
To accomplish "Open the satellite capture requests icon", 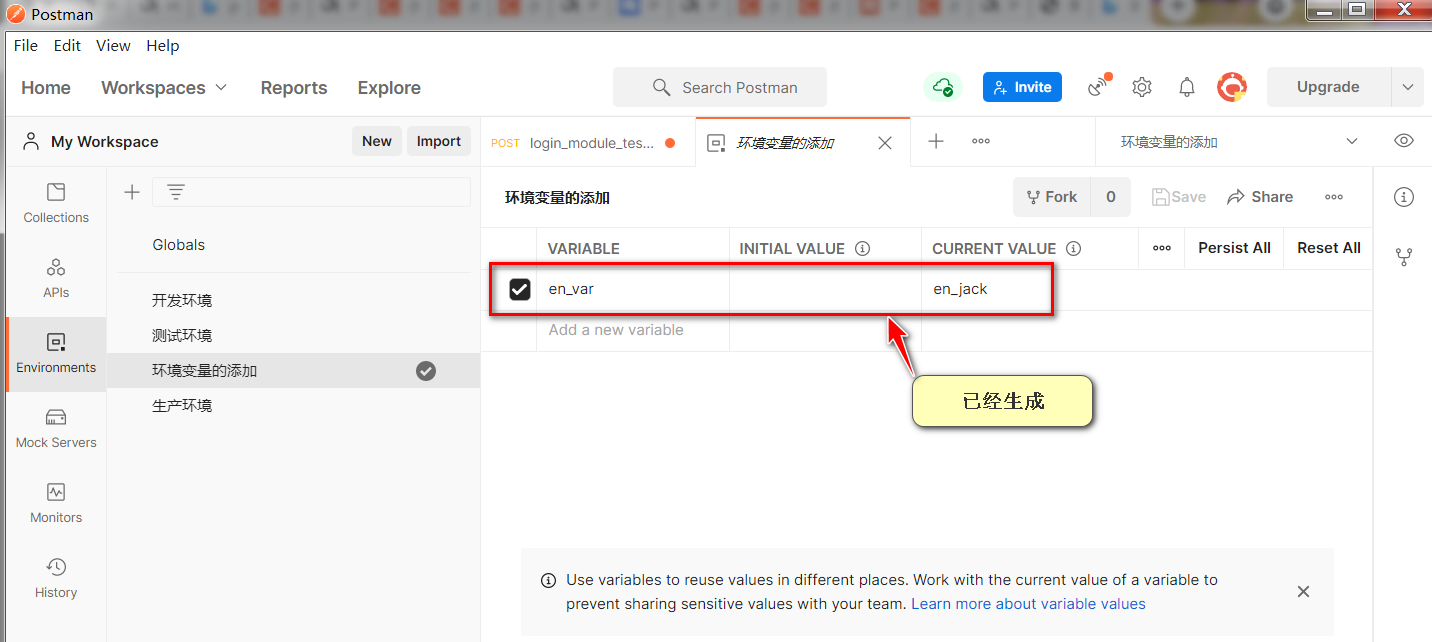I will (x=1099, y=87).
